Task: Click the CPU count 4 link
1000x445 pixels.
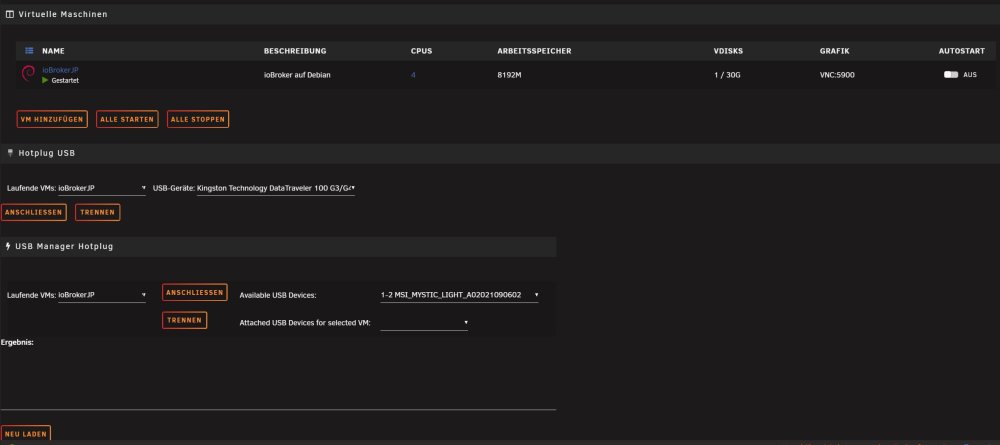Action: pos(413,75)
